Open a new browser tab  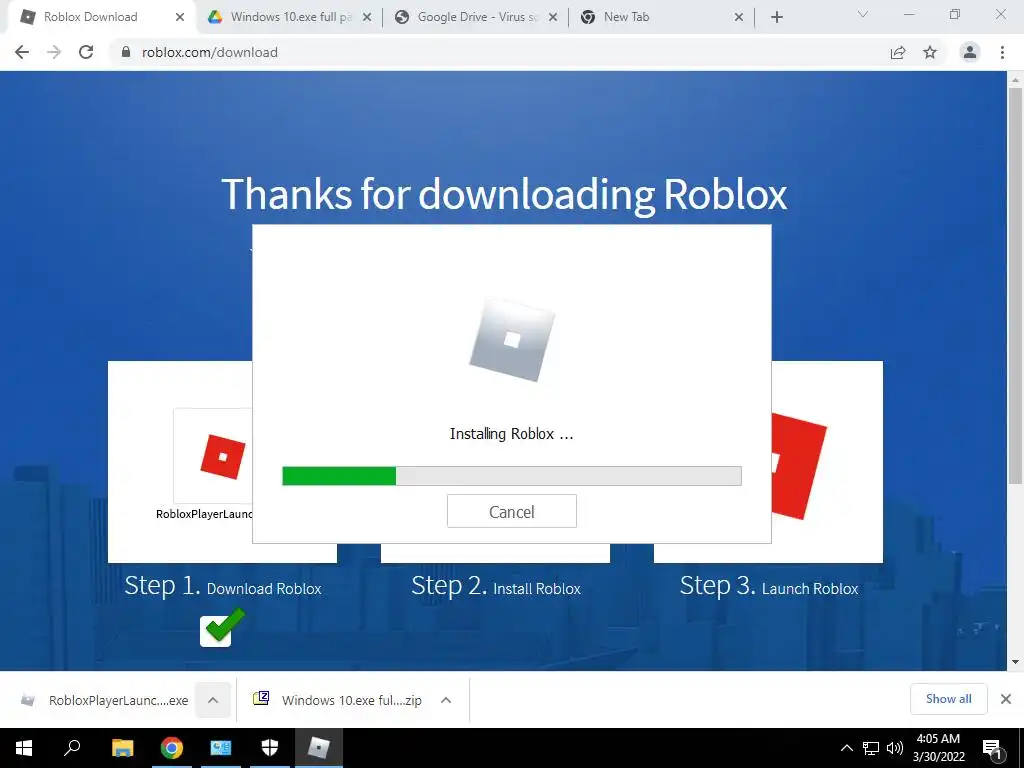776,17
